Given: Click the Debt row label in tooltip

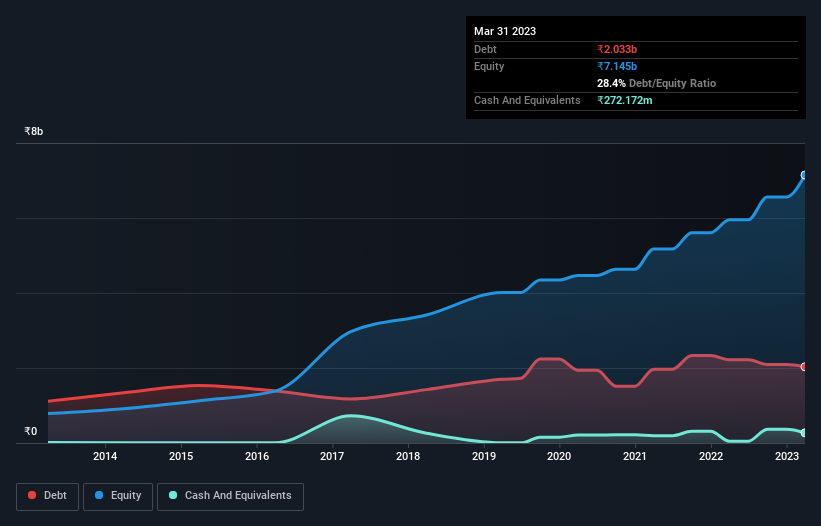Looking at the screenshot, I should click(x=485, y=49).
